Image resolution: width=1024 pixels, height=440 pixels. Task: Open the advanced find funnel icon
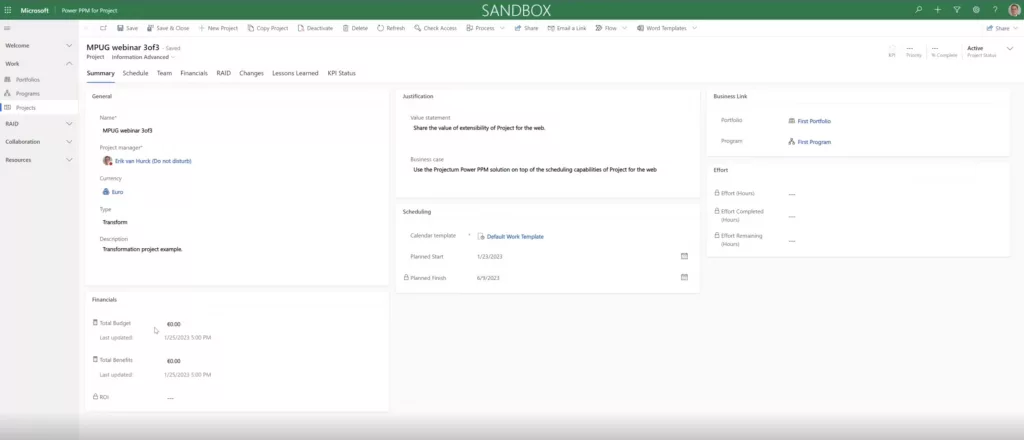pos(957,10)
